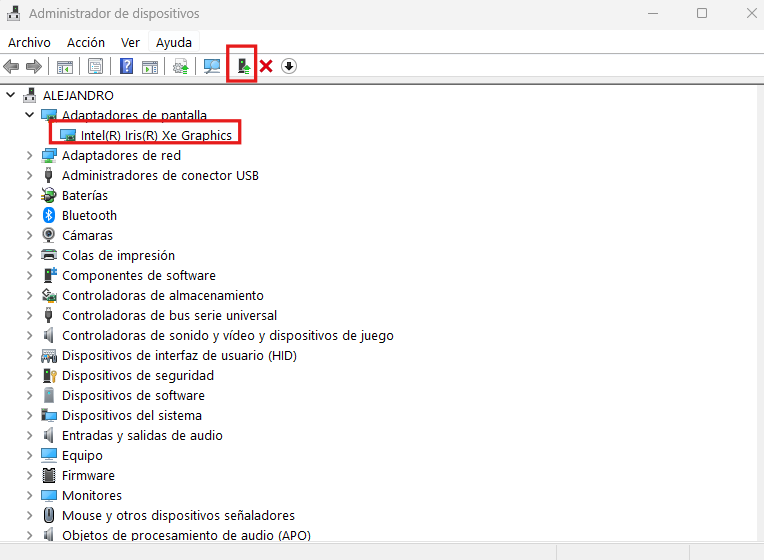Collapse the Adaptadores de pantalla category

click(x=29, y=115)
